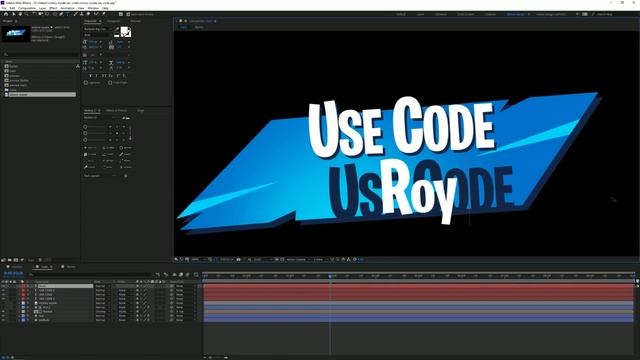Select the Pen tool
Screen dimensions: 640x360
pos(61,14)
